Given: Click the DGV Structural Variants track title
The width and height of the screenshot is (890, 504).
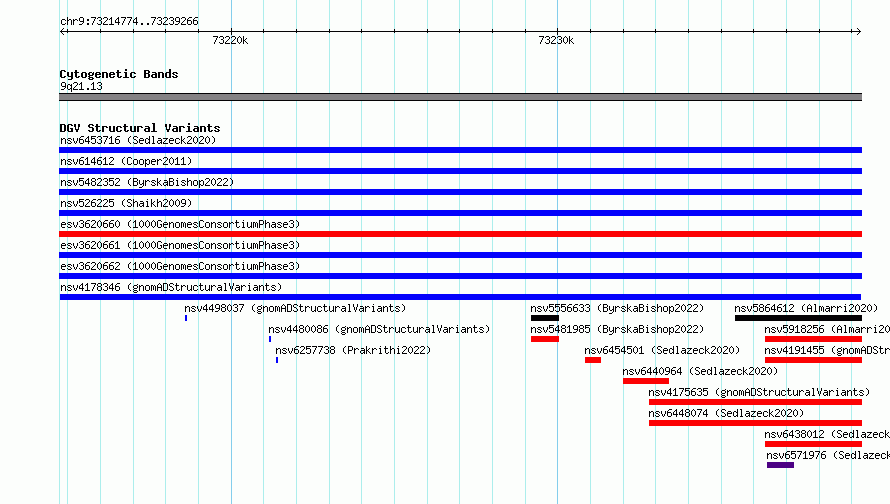Looking at the screenshot, I should coord(140,128).
